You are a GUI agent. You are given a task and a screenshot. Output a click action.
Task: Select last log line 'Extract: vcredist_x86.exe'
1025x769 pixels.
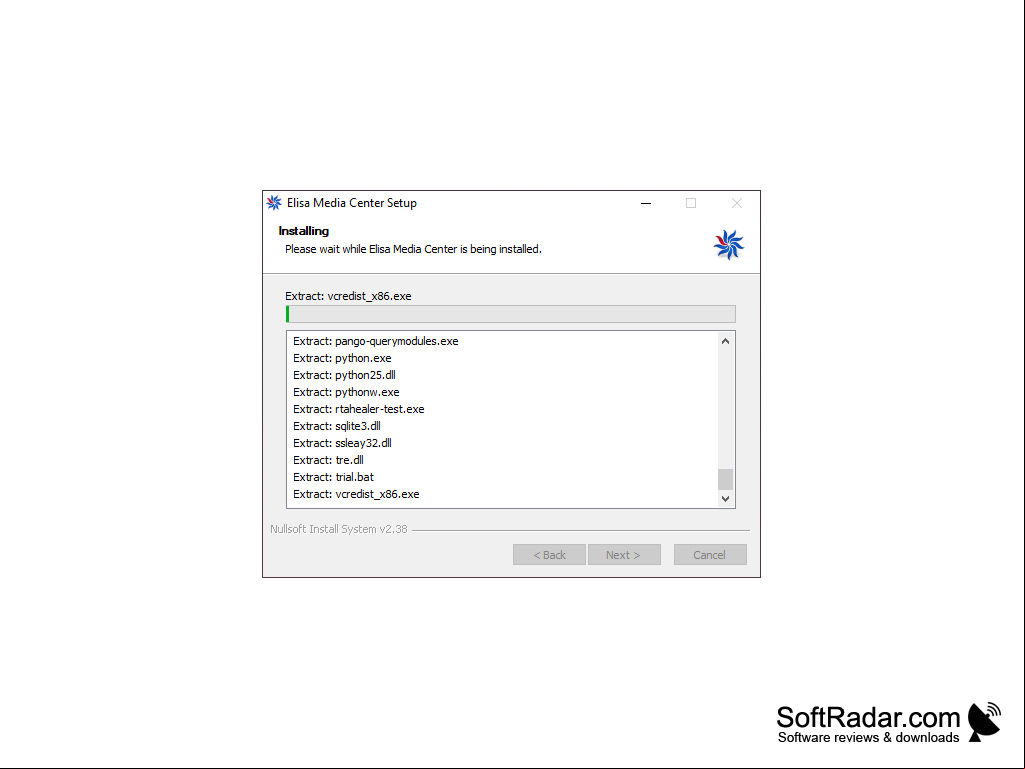(356, 494)
